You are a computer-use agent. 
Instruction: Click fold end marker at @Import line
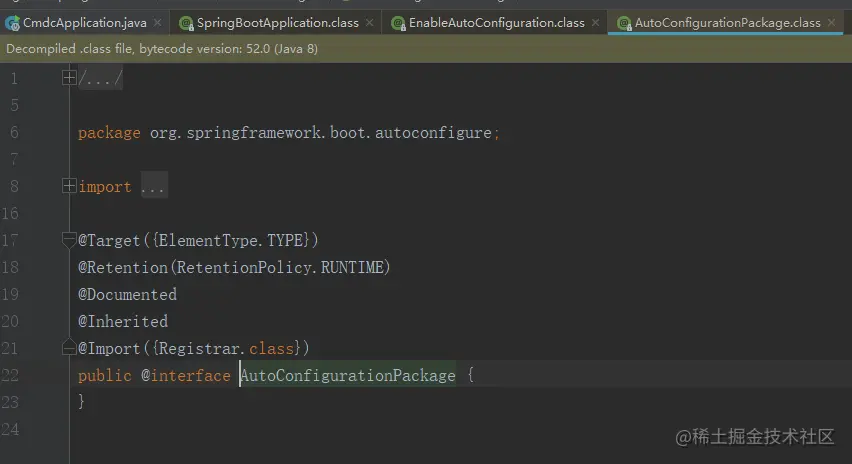click(69, 347)
